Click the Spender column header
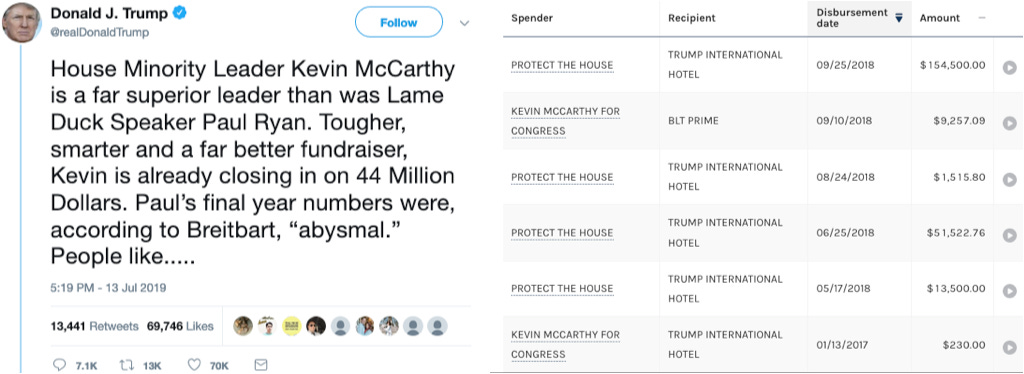1024x374 pixels. click(x=532, y=18)
